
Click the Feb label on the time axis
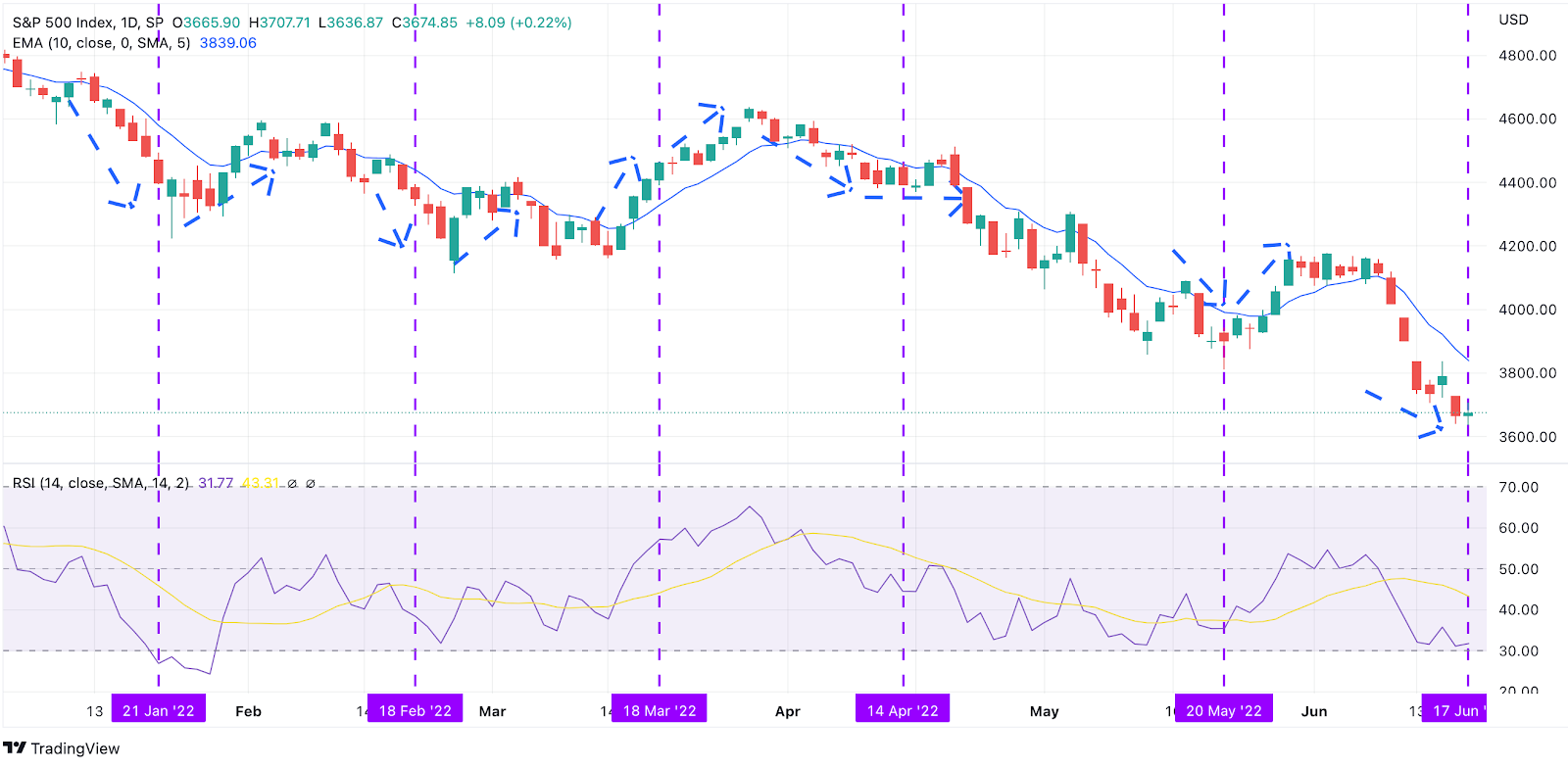tap(249, 711)
